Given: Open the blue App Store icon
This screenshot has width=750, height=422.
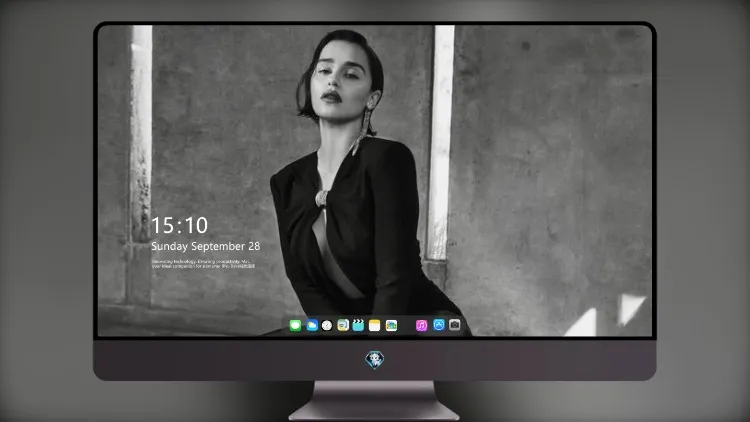Looking at the screenshot, I should coord(439,325).
